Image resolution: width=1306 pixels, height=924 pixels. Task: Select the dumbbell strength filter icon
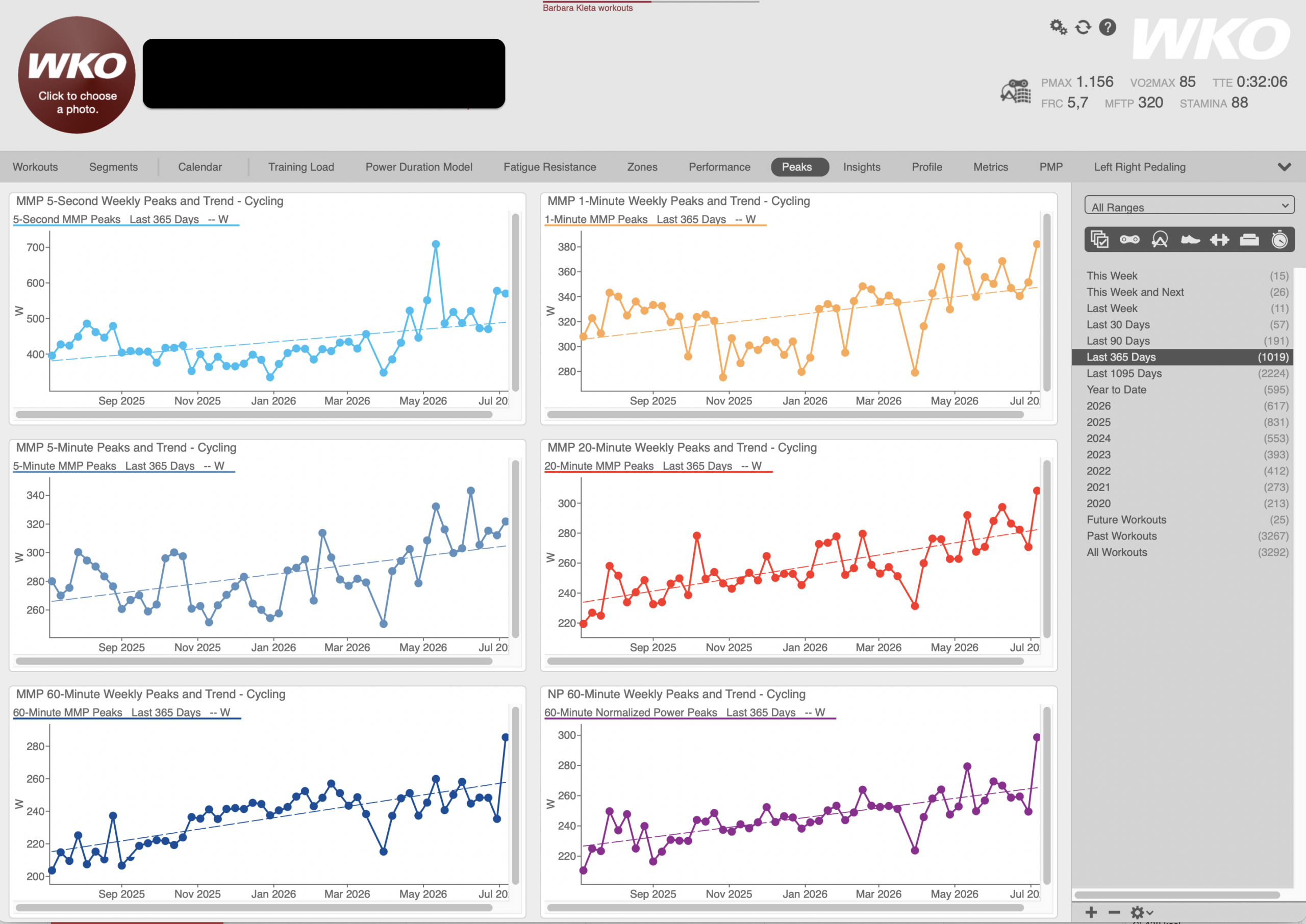tap(1219, 240)
